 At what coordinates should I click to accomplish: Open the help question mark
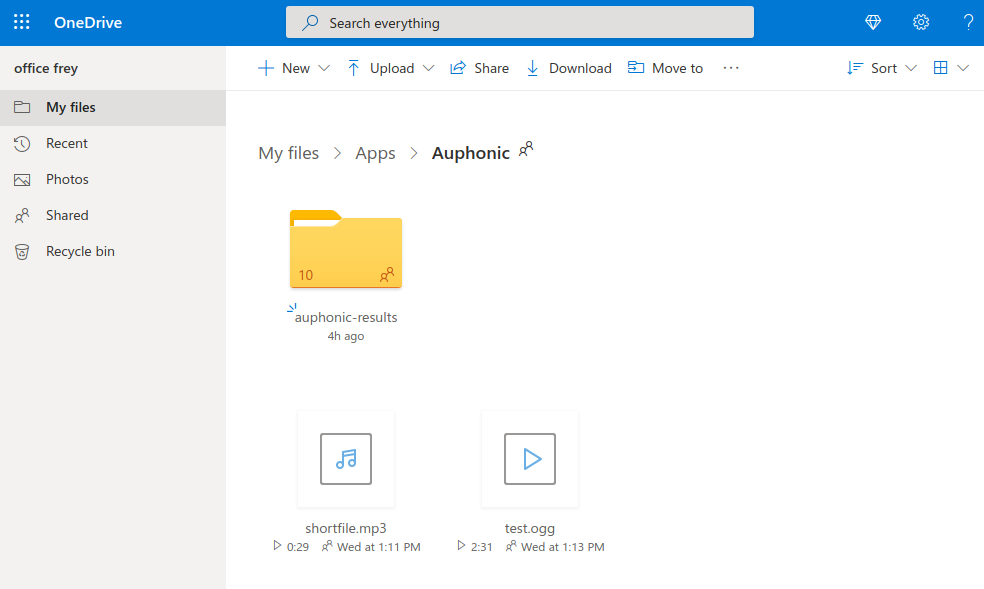click(968, 23)
